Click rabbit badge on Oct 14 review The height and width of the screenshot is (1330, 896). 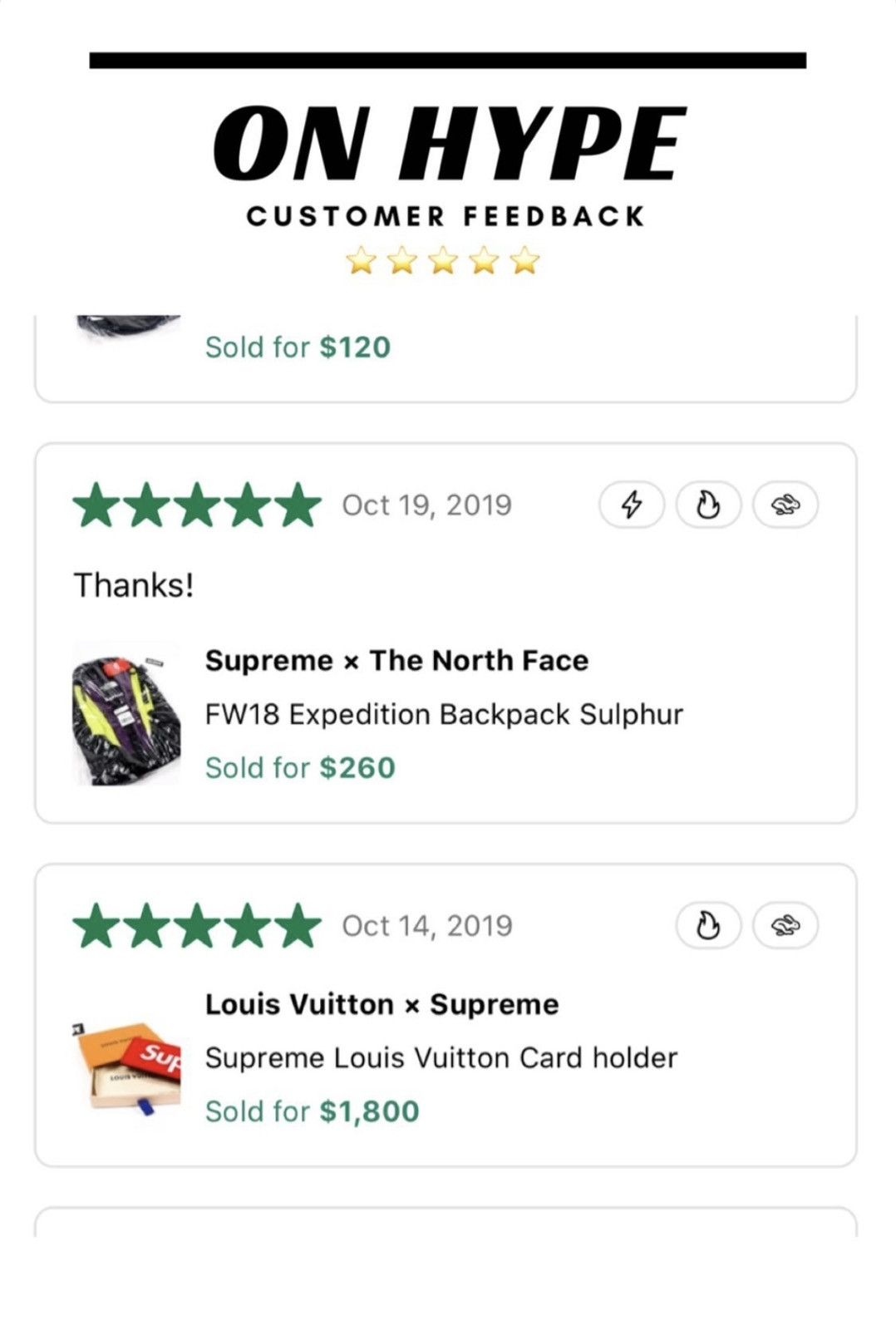pos(785,925)
